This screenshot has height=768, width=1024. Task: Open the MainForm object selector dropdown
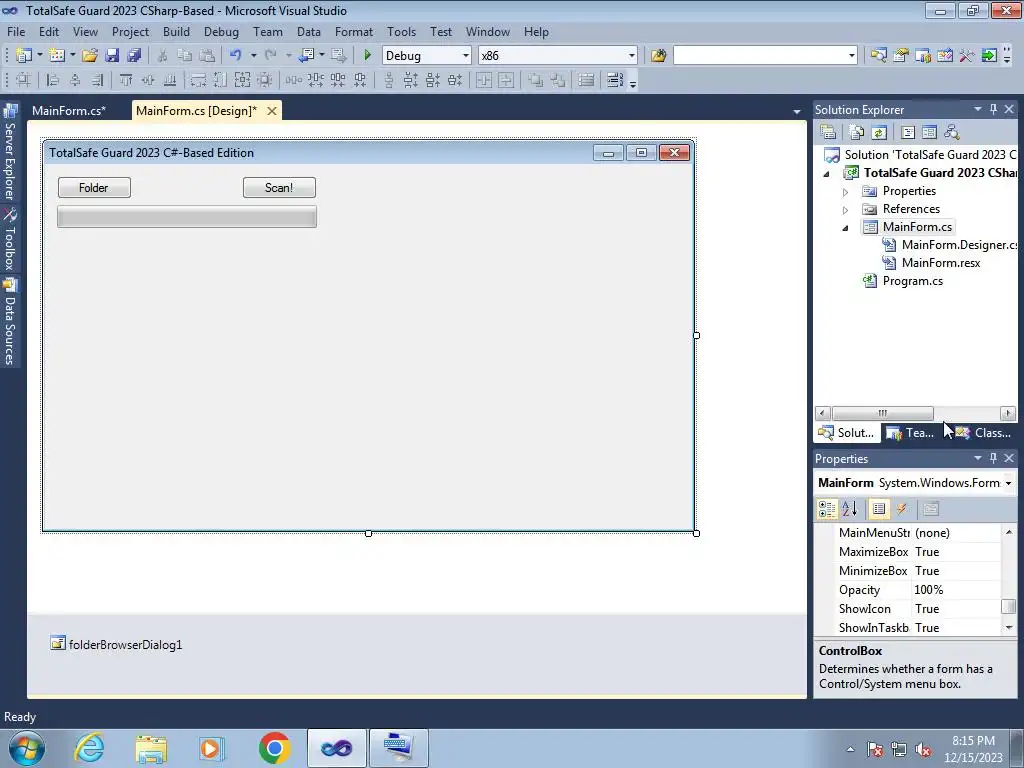1008,483
